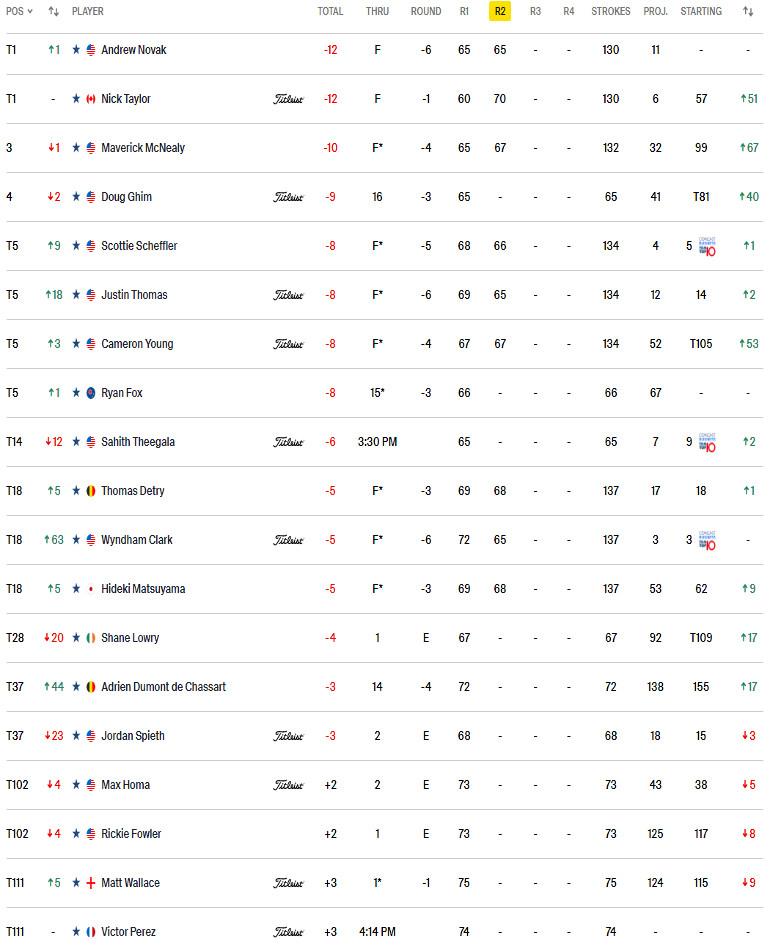Image resolution: width=770 pixels, height=943 pixels.
Task: Click the Titleist logo beside Max Homa
Action: [x=289, y=785]
